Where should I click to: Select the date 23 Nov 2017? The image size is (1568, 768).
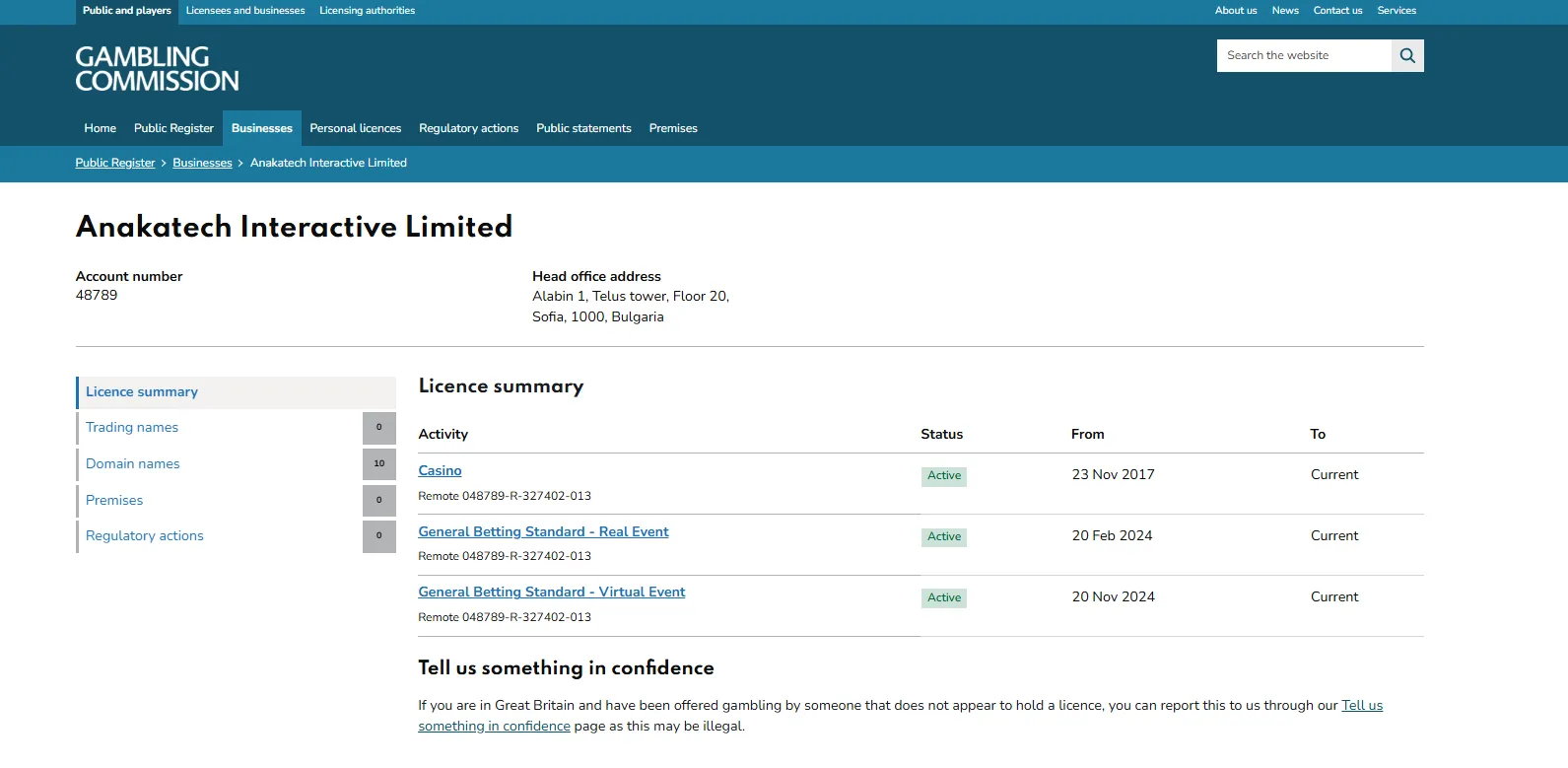click(1114, 475)
